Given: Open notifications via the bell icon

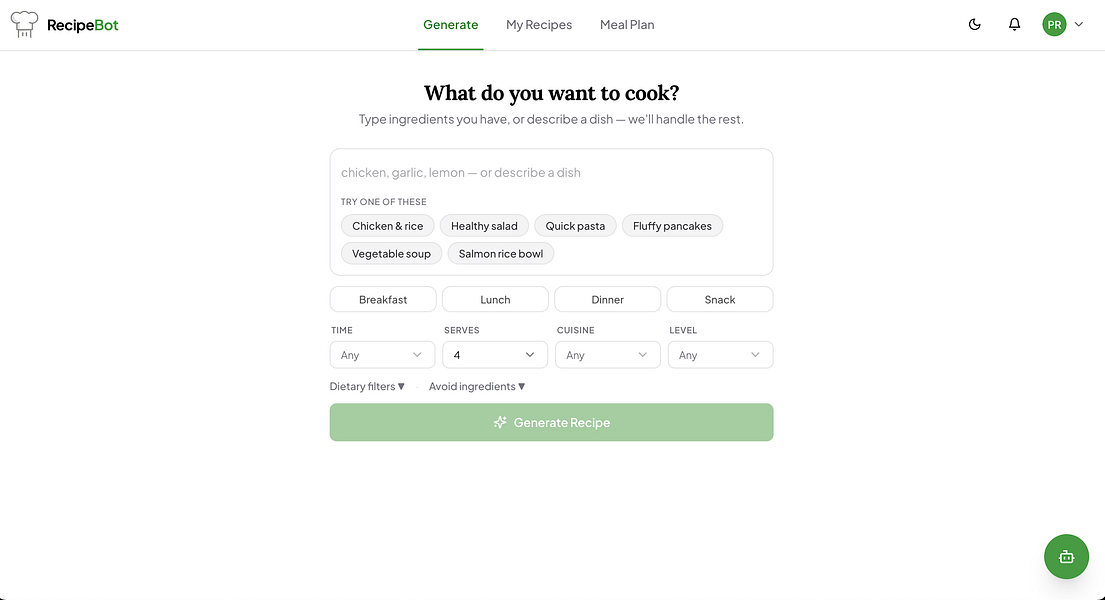Looking at the screenshot, I should [x=1014, y=25].
